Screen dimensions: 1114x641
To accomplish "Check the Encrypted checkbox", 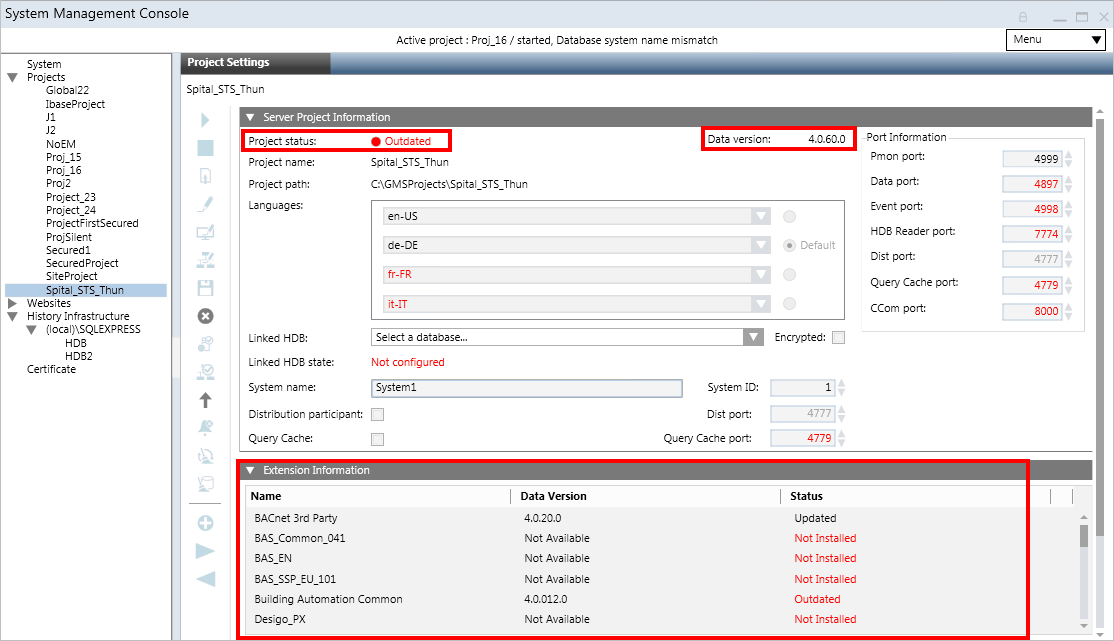I will 838,338.
